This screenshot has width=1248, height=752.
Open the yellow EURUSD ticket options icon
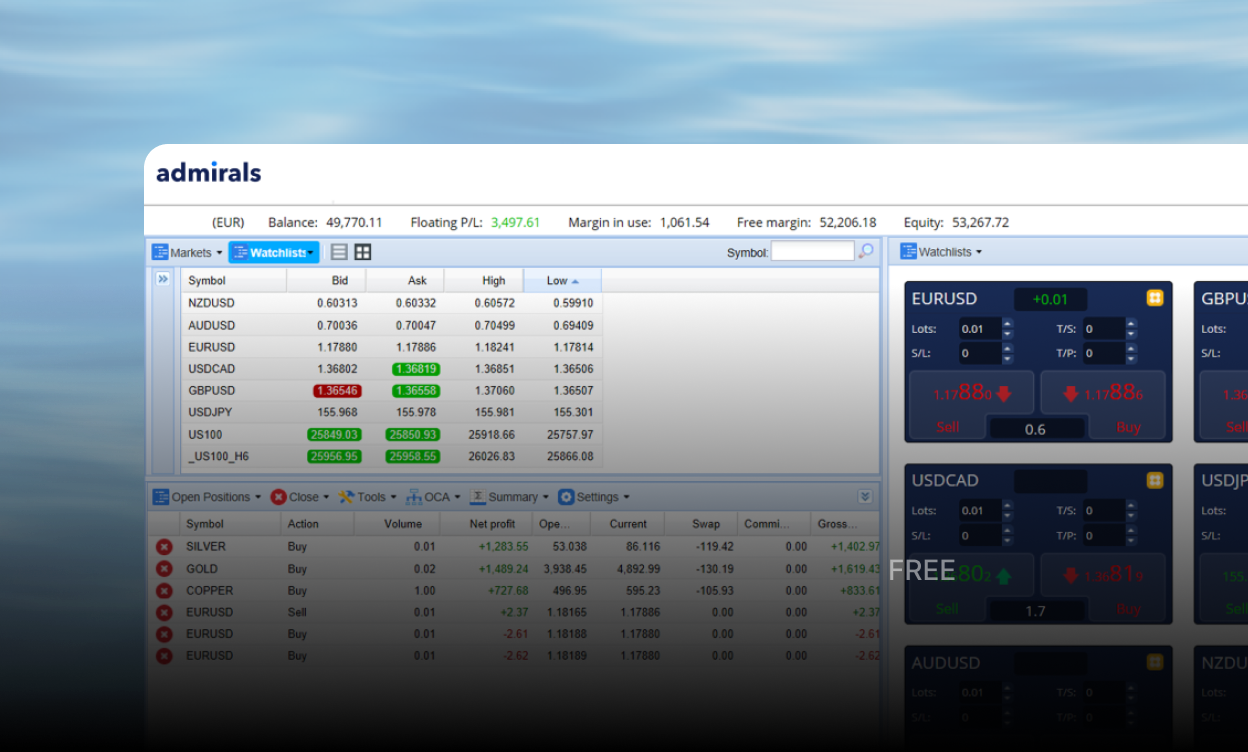[x=1154, y=298]
